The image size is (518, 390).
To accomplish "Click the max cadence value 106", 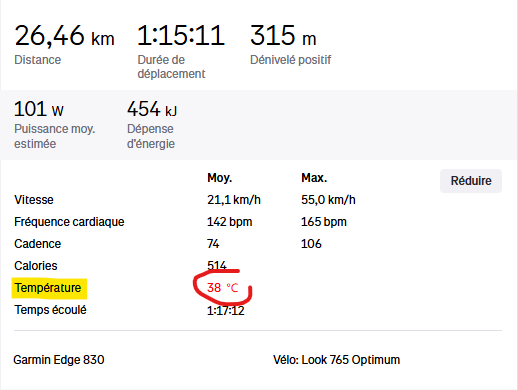I will tap(311, 244).
